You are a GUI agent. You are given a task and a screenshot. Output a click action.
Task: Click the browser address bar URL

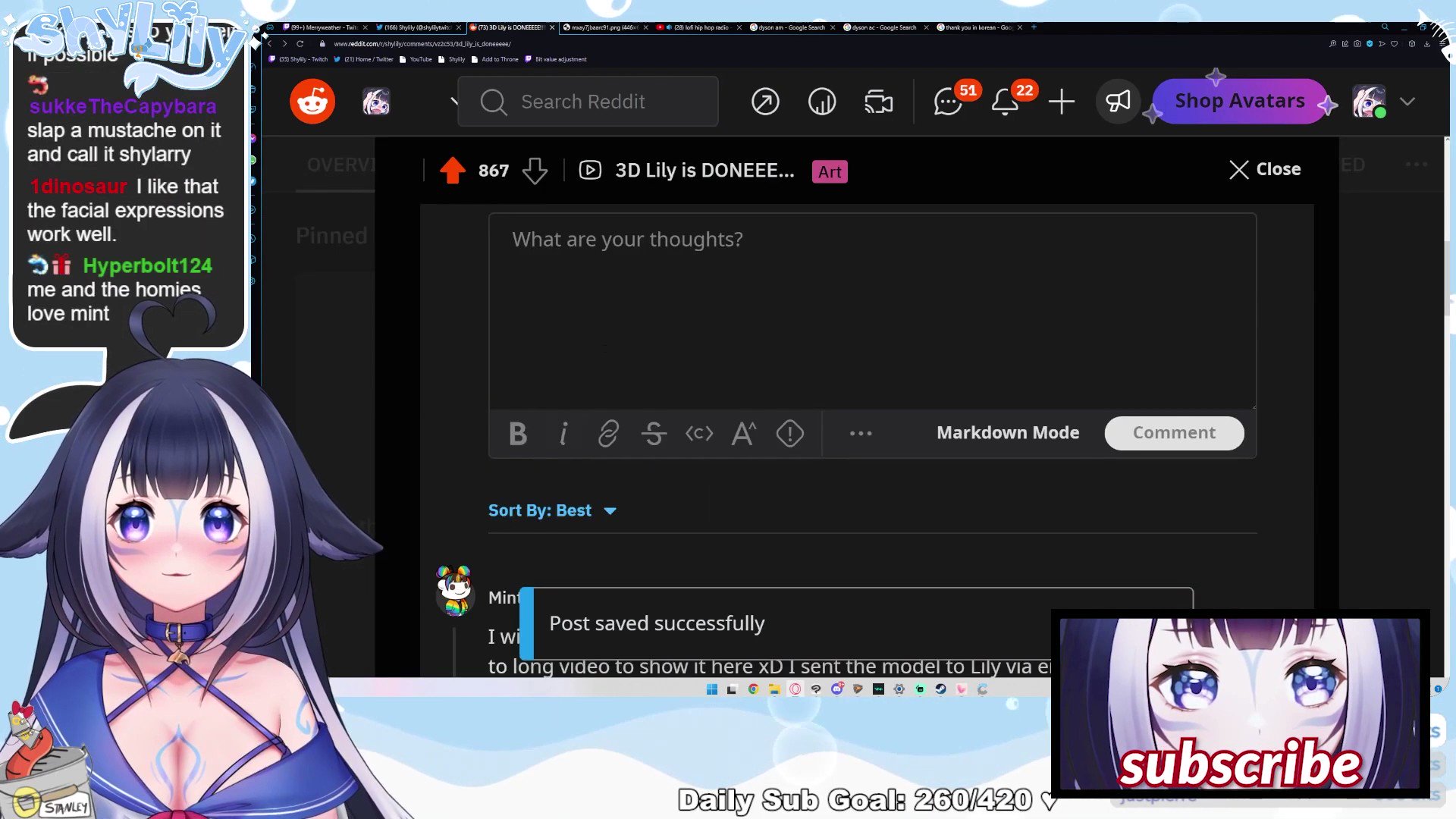(422, 44)
